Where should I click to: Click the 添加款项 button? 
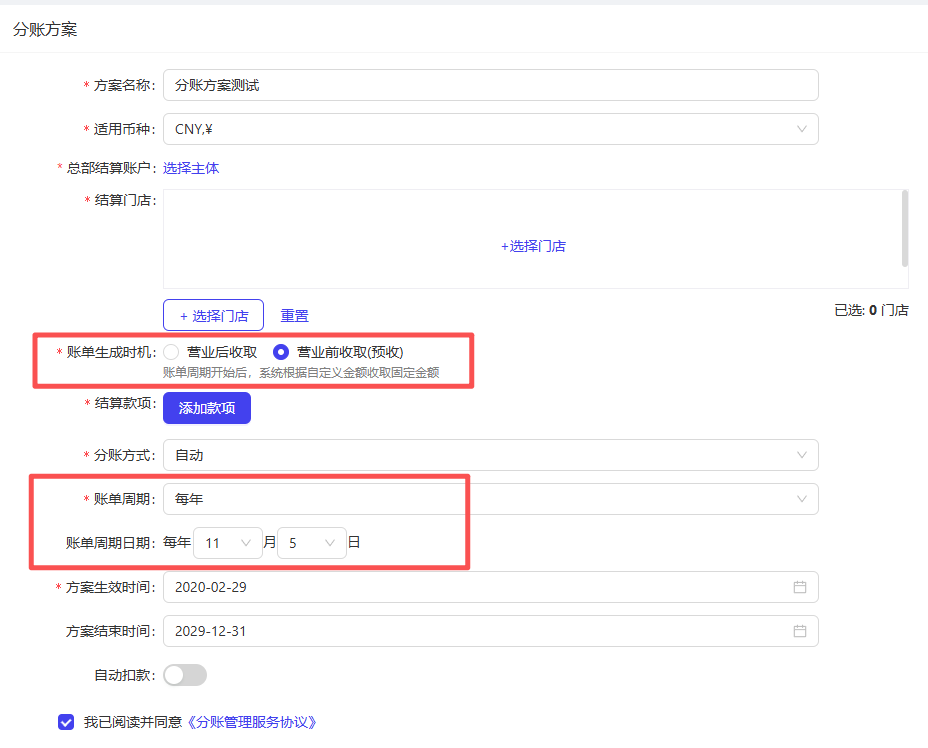(207, 408)
